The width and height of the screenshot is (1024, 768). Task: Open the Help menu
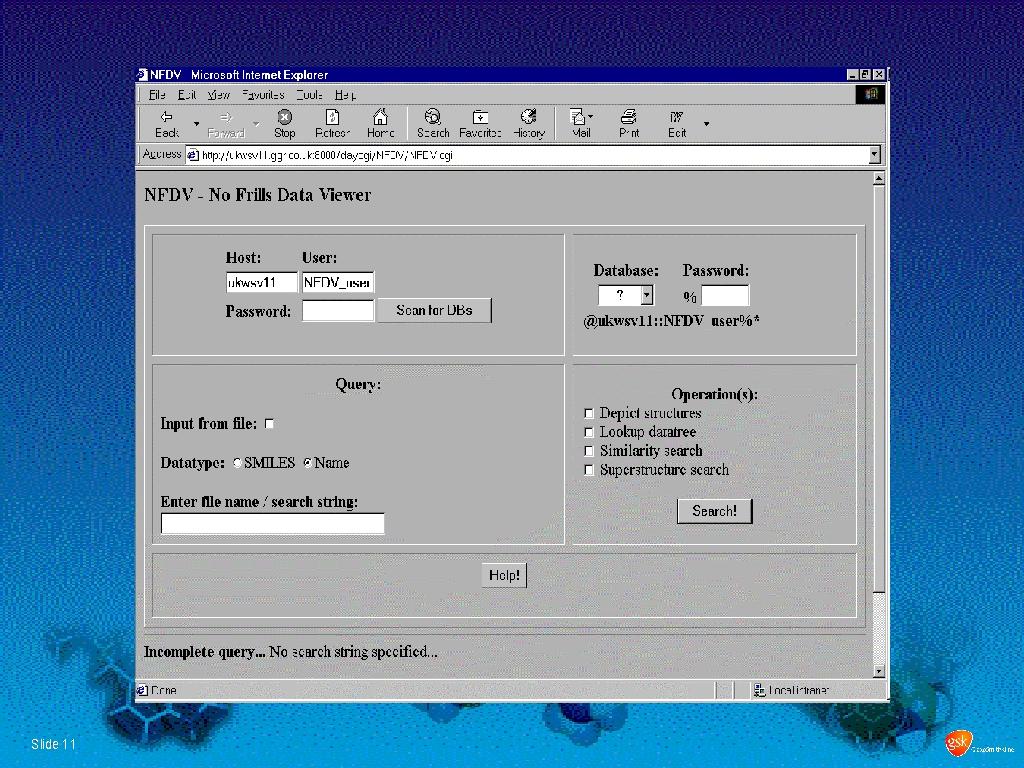345,95
